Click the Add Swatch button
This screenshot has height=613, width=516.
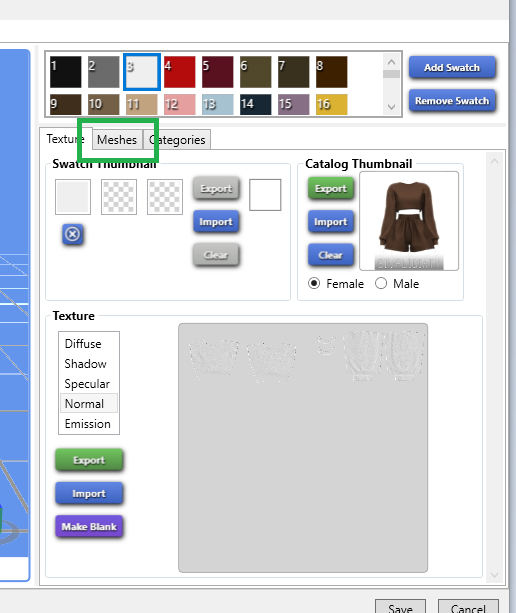[x=452, y=68]
